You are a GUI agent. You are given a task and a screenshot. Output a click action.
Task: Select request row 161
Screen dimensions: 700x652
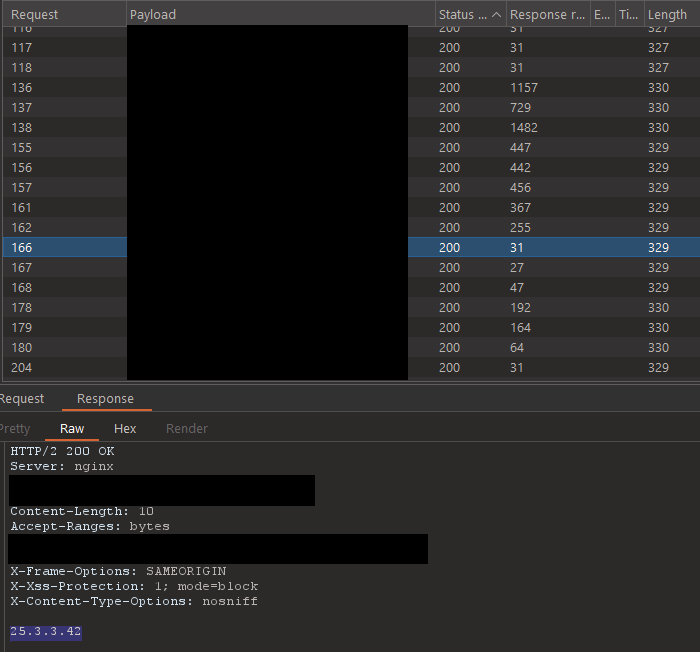tap(351, 207)
